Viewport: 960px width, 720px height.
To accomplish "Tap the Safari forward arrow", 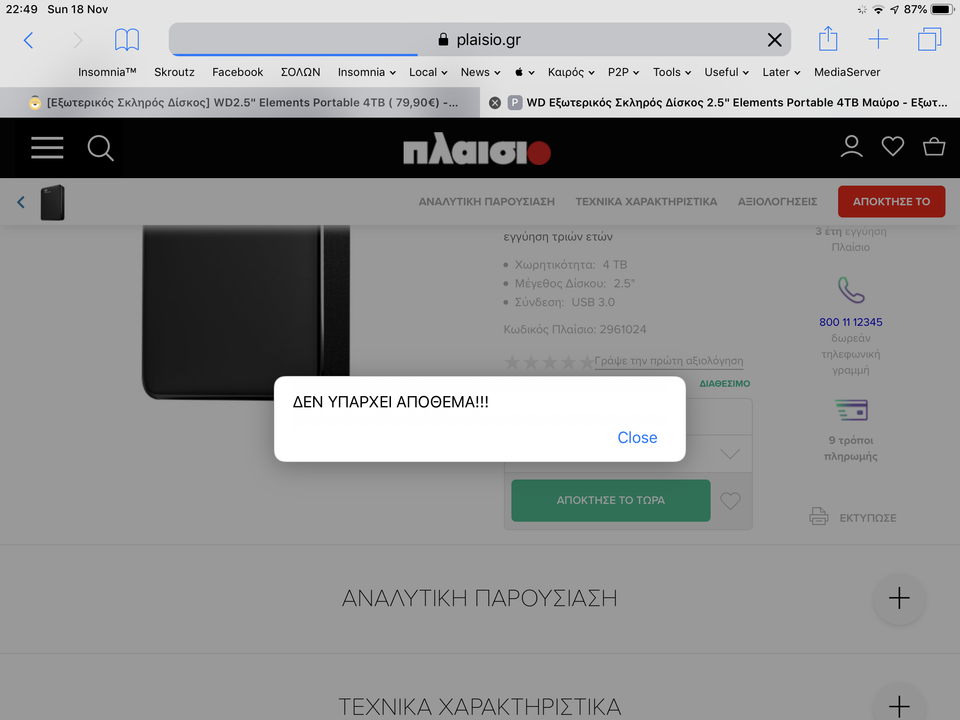I will point(78,40).
